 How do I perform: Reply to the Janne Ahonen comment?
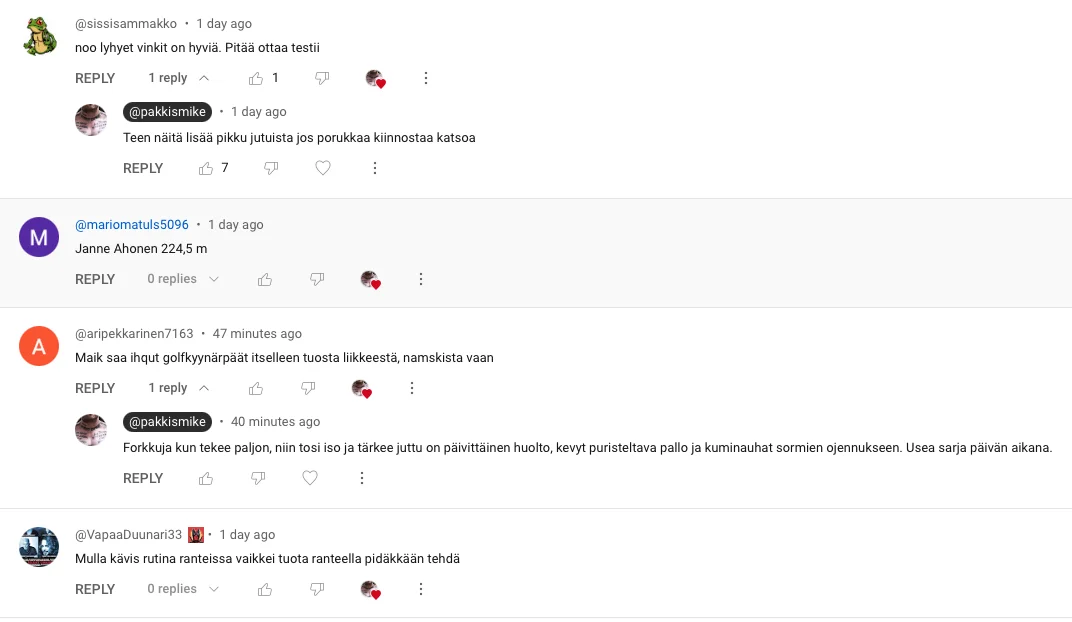click(95, 279)
